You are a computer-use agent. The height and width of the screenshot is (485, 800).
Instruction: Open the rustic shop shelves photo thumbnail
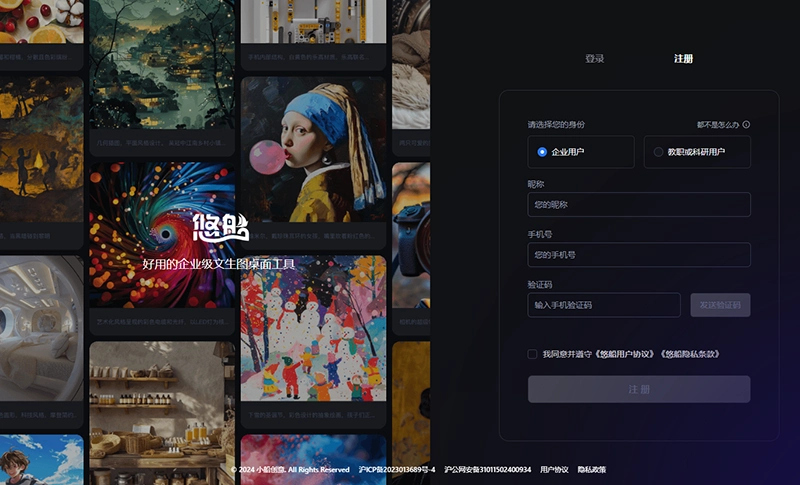[162, 413]
